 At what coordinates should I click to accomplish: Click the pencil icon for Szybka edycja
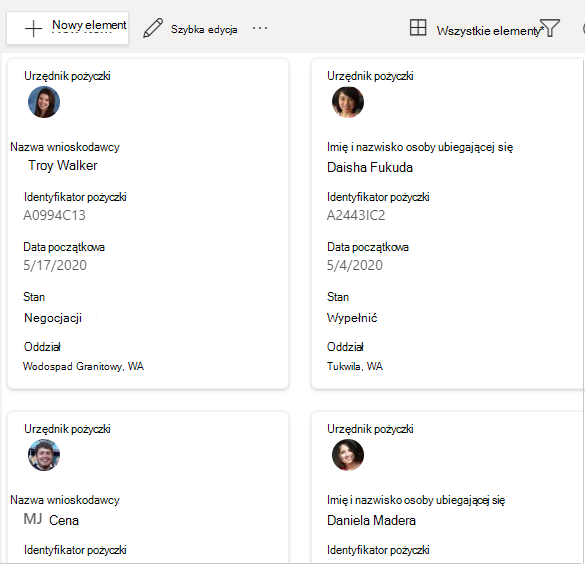point(153,28)
